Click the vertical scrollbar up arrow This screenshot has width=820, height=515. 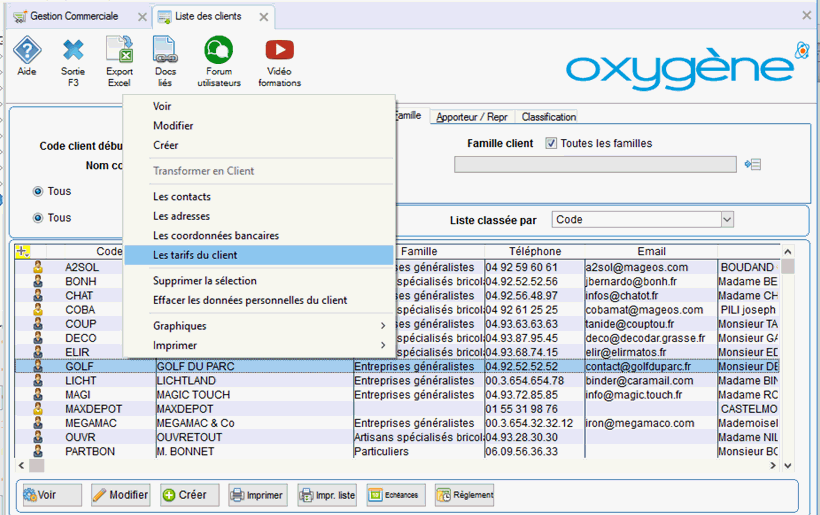pos(788,251)
